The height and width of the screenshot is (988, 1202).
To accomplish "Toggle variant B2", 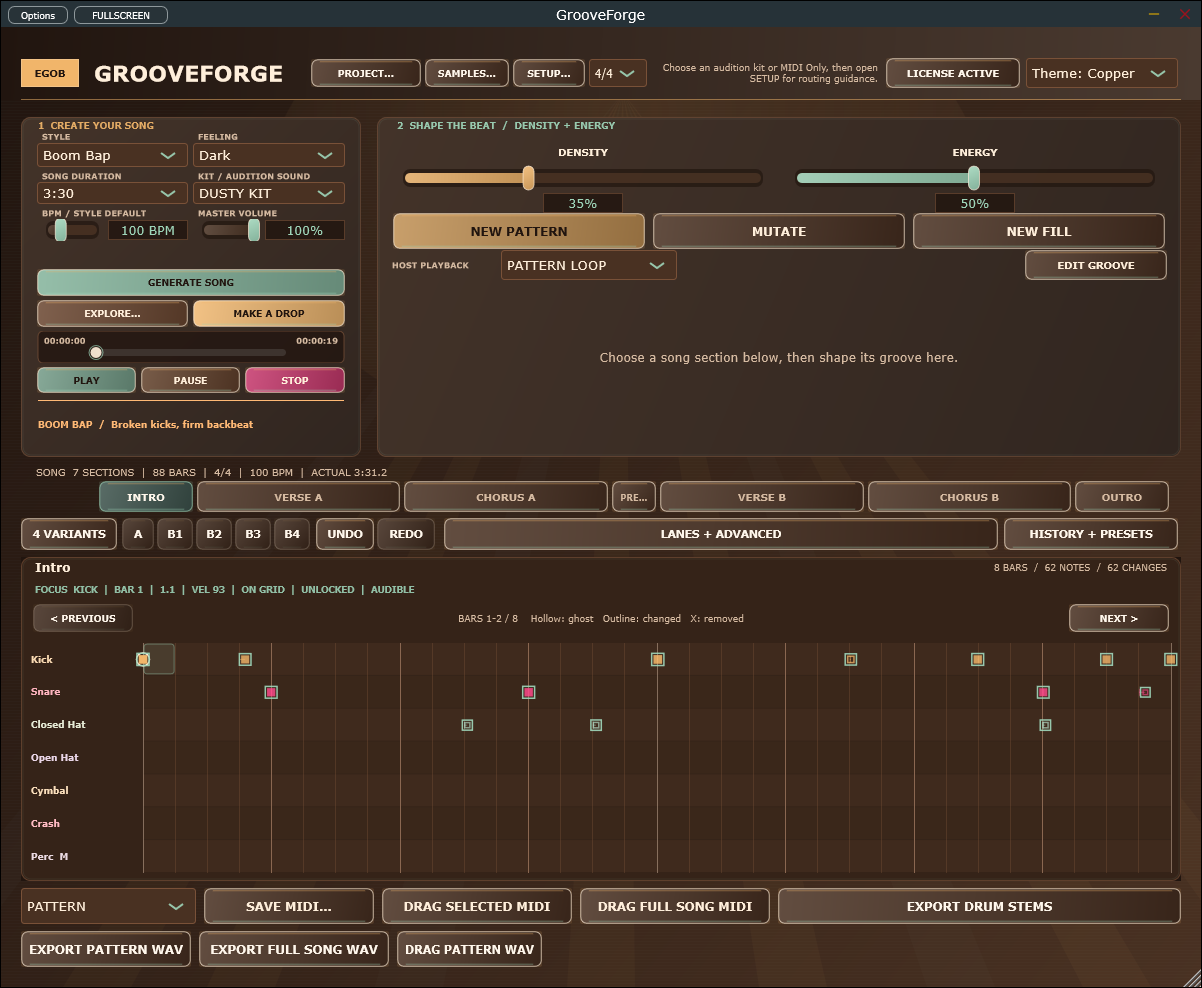I will 214,534.
